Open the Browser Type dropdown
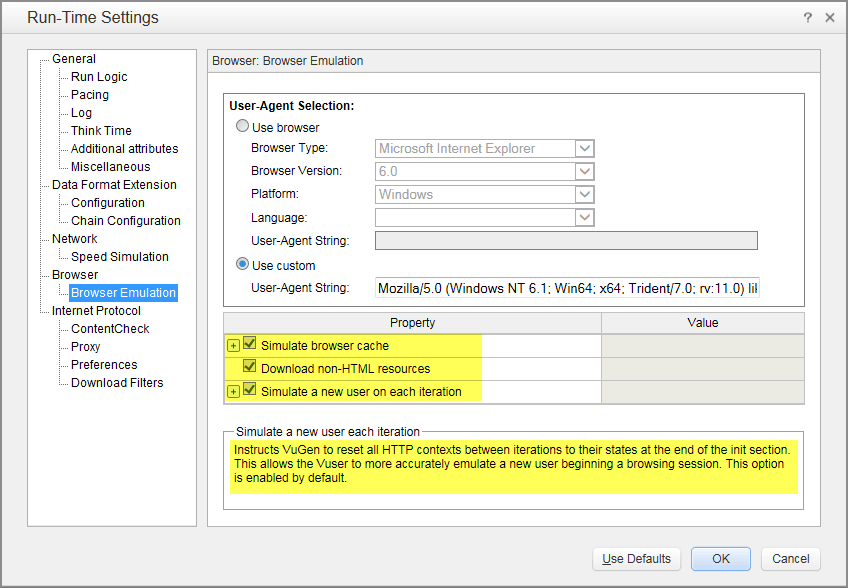The image size is (848, 588). pyautogui.click(x=585, y=149)
